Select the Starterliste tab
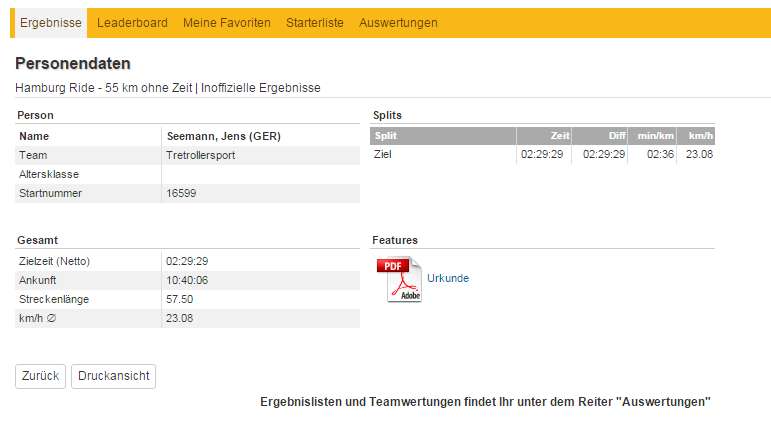The width and height of the screenshot is (771, 432). click(x=314, y=22)
